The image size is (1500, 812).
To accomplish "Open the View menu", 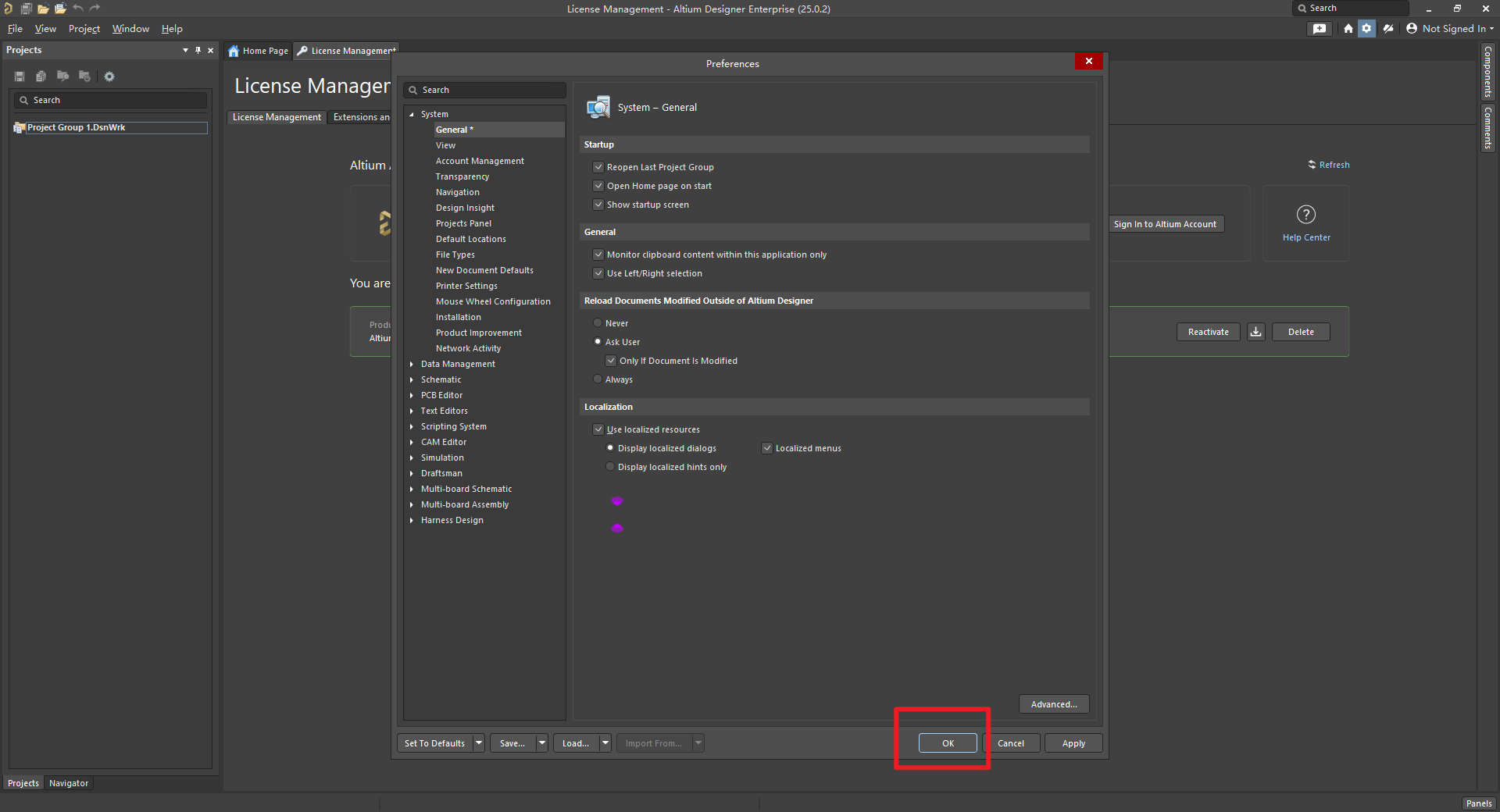I will pos(45,29).
